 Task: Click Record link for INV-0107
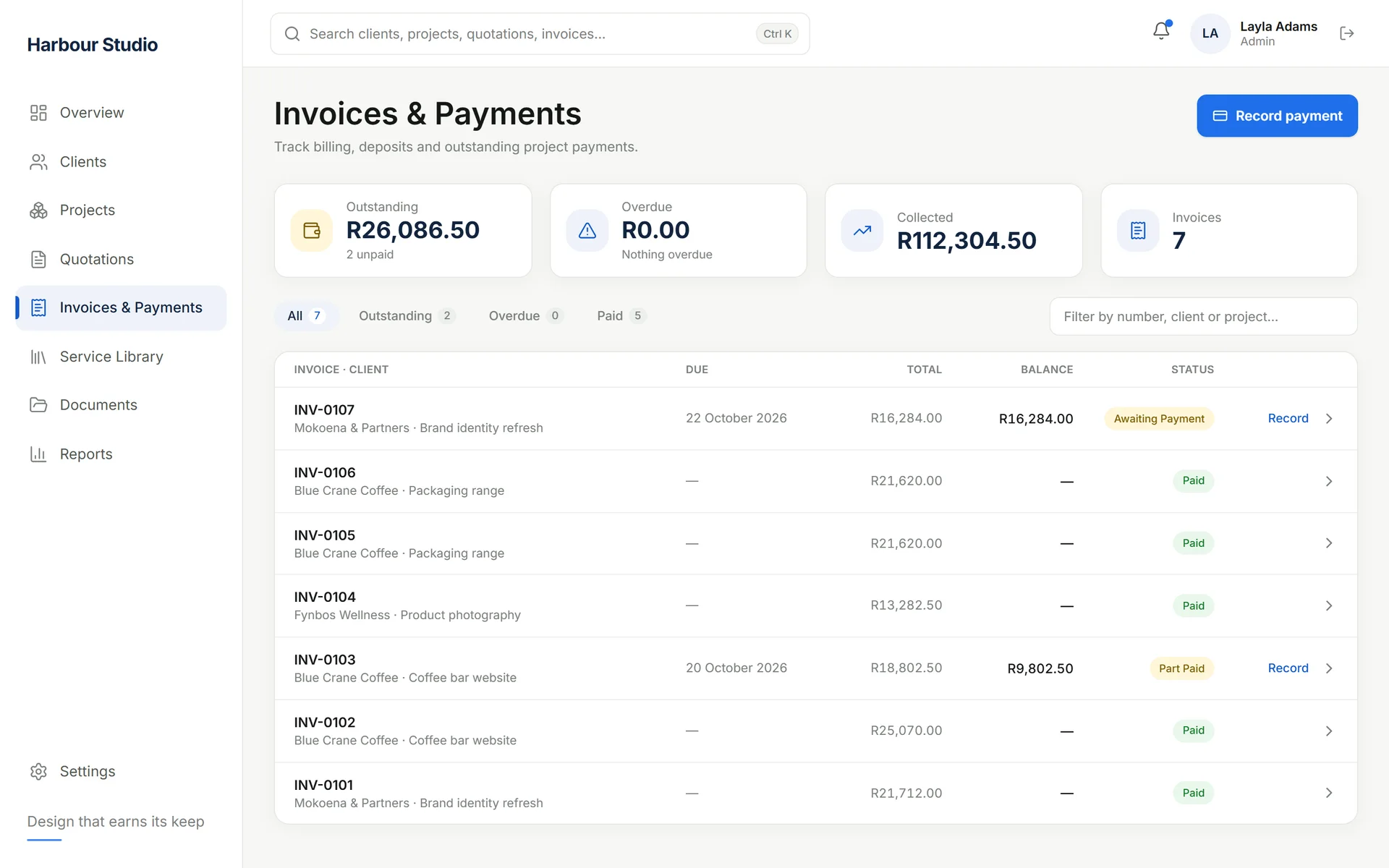point(1288,419)
